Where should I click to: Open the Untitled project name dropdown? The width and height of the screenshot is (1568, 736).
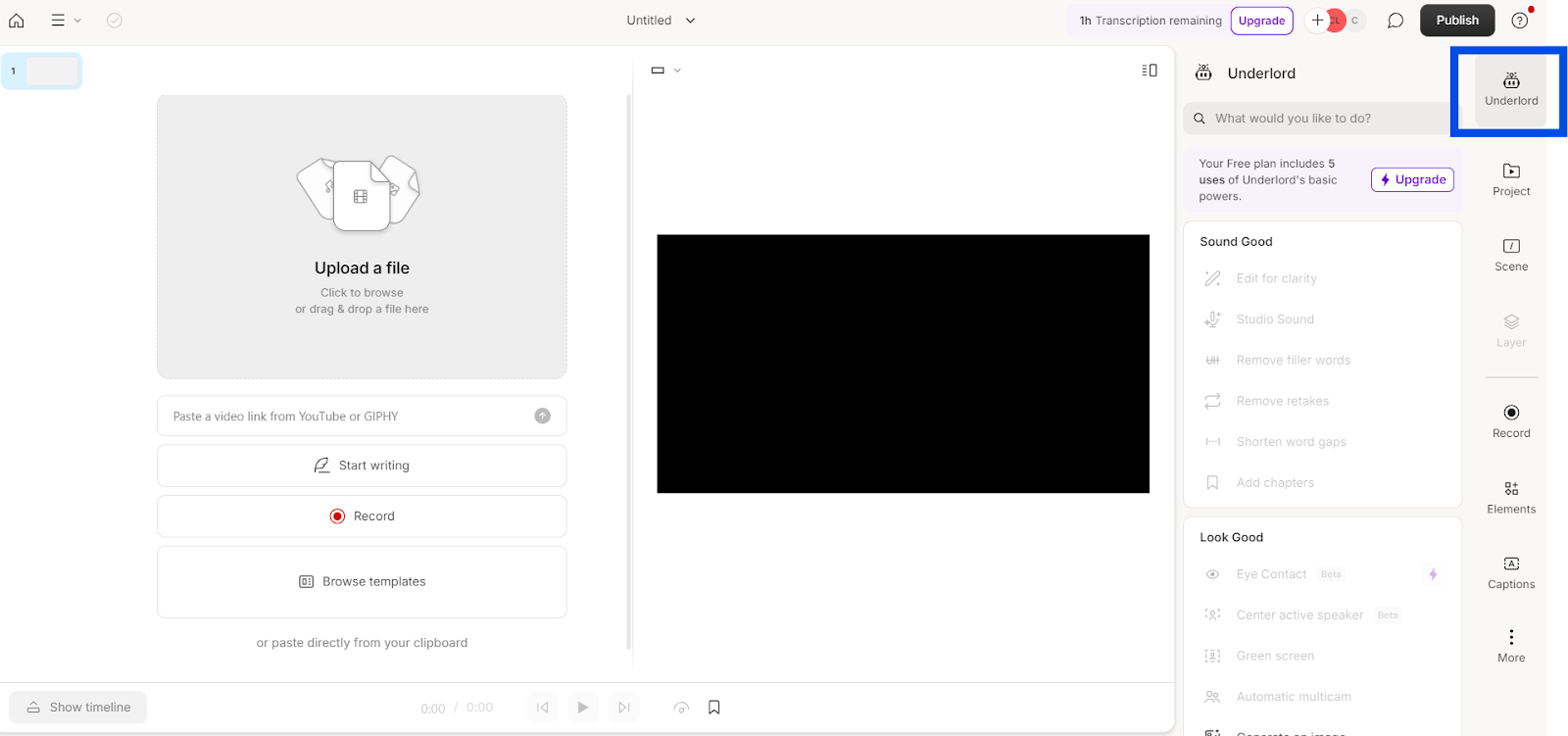coord(661,20)
